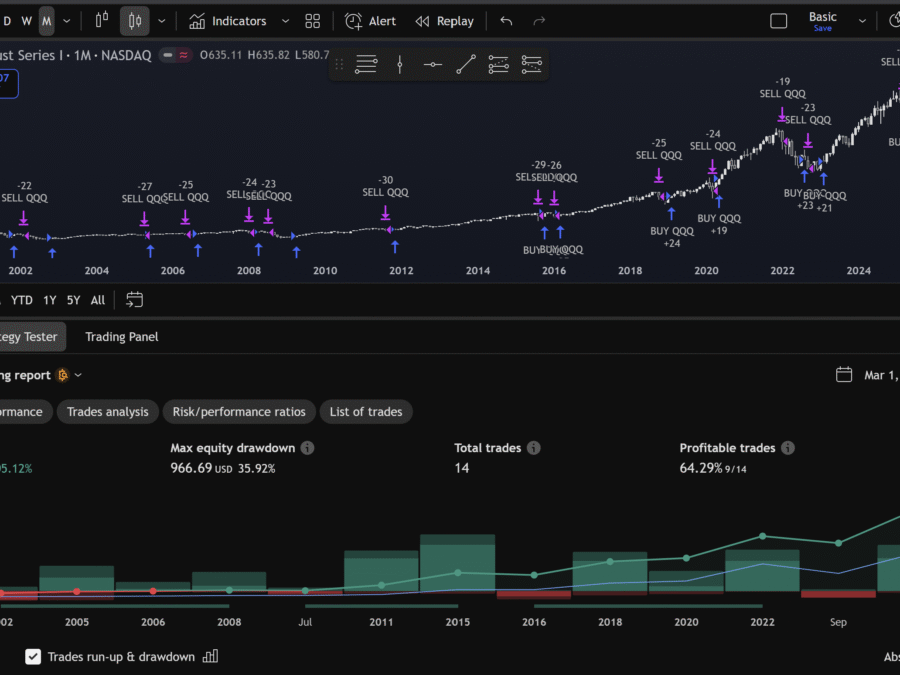900x675 pixels.
Task: Click the indicator templates grid icon
Action: pos(313,21)
